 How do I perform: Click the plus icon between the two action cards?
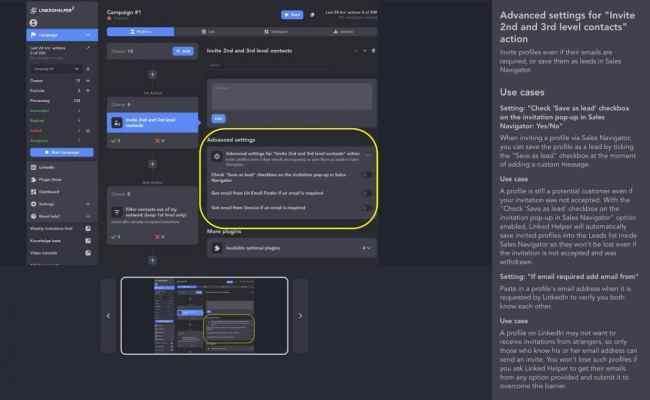coord(153,164)
